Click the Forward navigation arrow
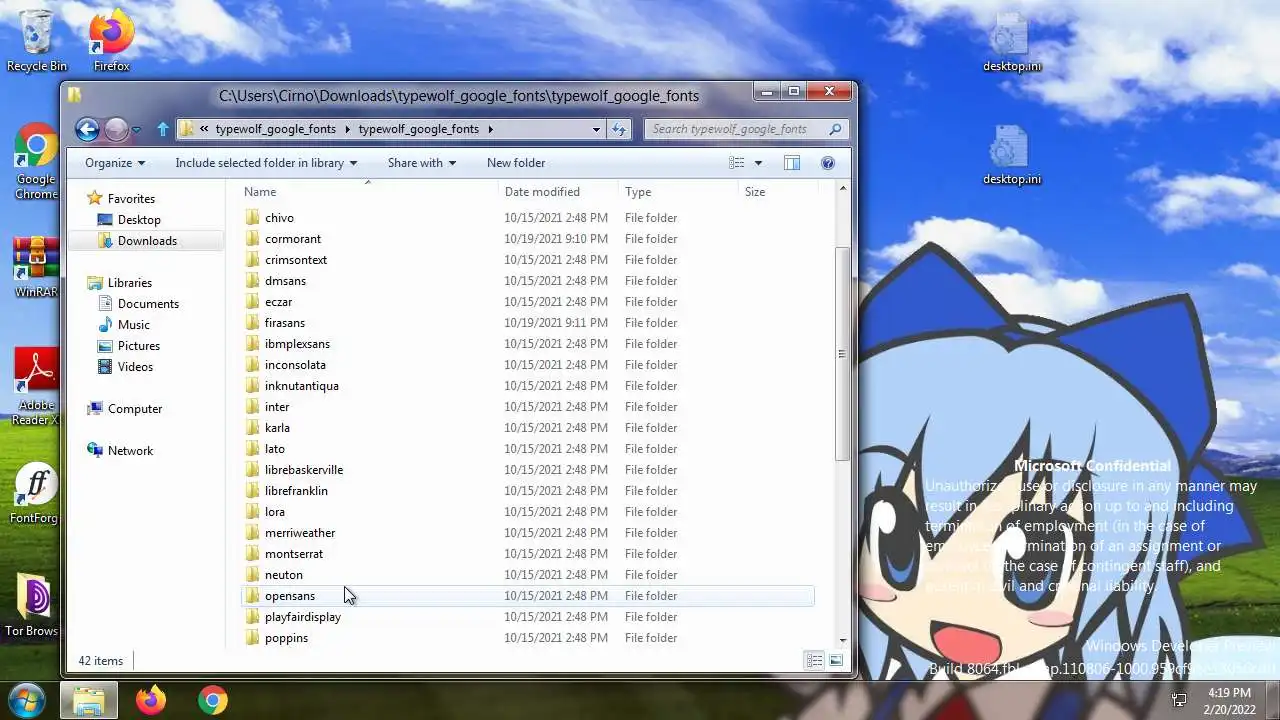The height and width of the screenshot is (720, 1280). pos(116,129)
